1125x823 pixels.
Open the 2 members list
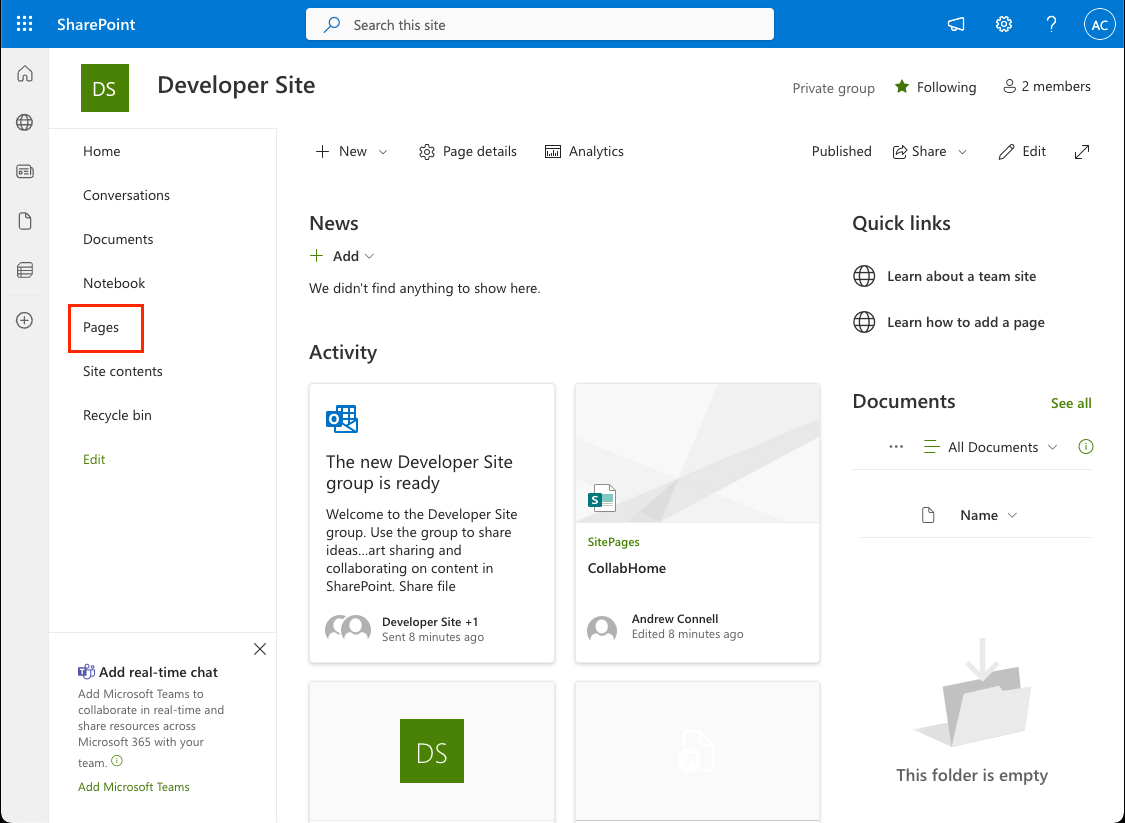point(1046,86)
